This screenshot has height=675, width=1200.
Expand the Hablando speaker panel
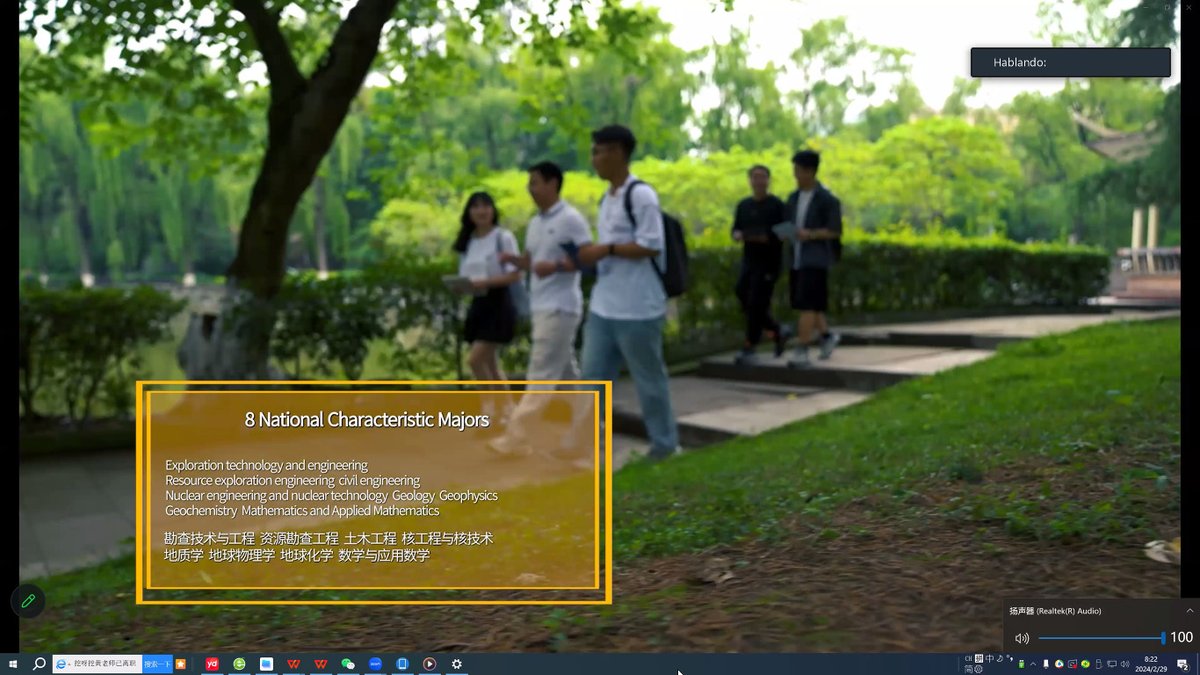1070,62
